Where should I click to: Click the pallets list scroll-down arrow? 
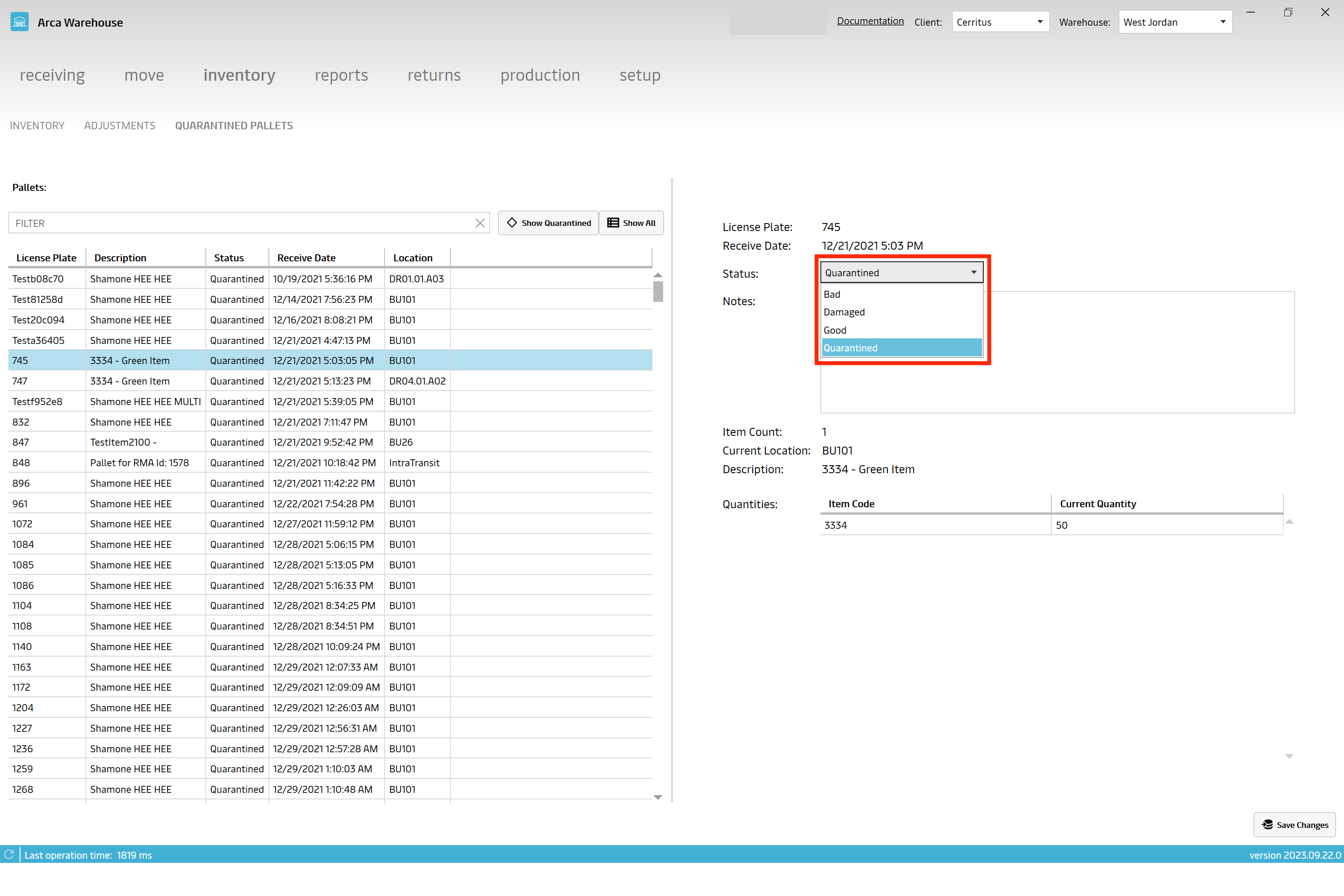click(x=658, y=797)
